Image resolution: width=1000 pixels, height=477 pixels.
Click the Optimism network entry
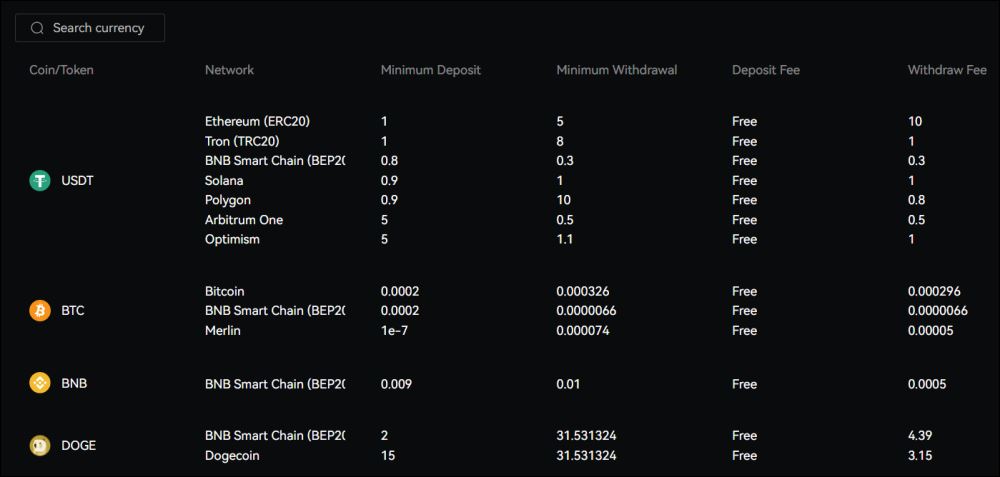(x=232, y=240)
